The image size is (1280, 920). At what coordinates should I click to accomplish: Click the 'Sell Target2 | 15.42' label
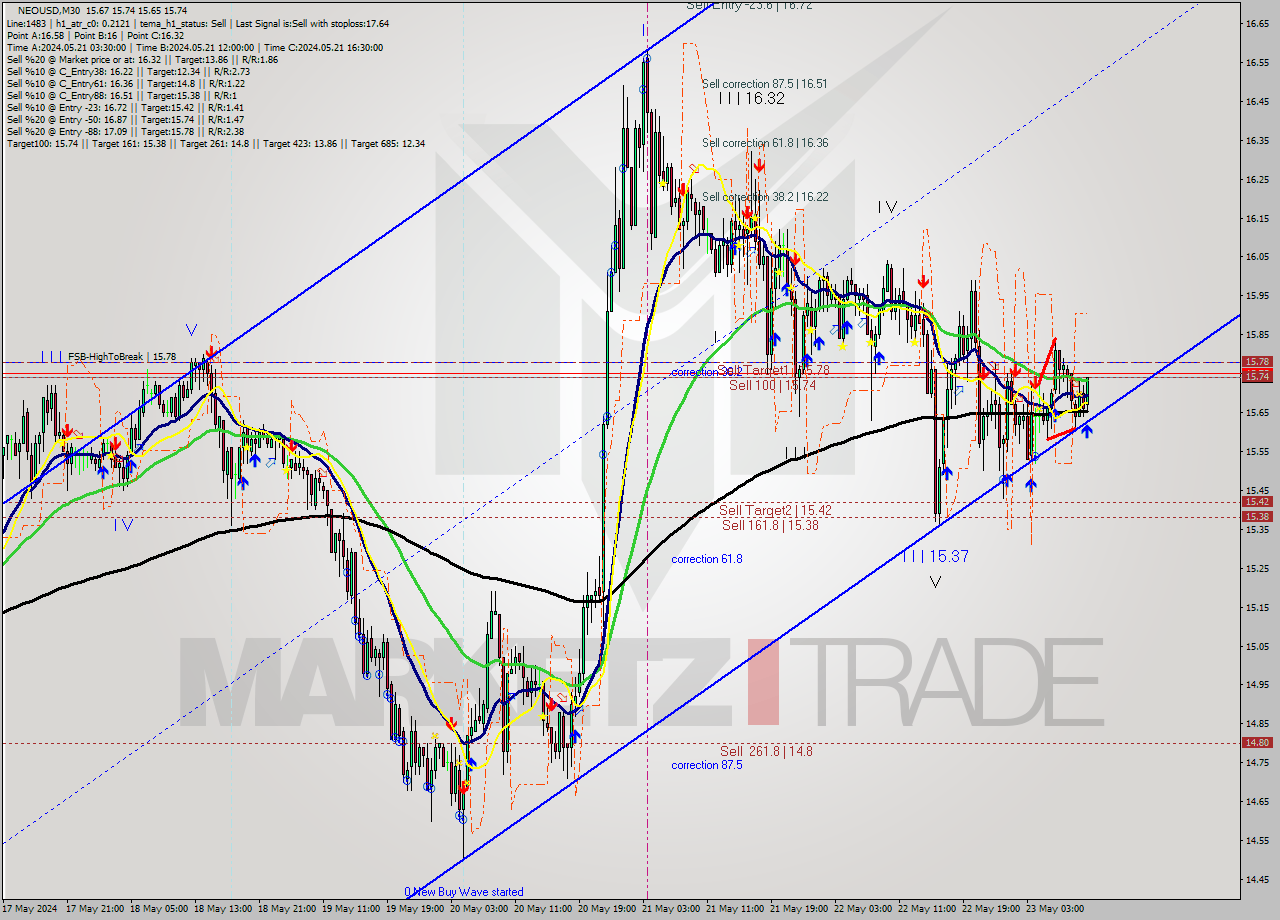pos(775,510)
